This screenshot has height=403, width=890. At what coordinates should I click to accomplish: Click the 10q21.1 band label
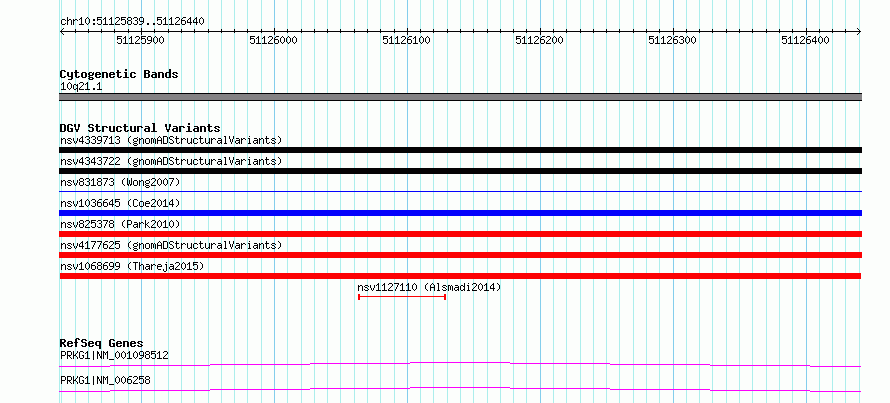[x=81, y=87]
